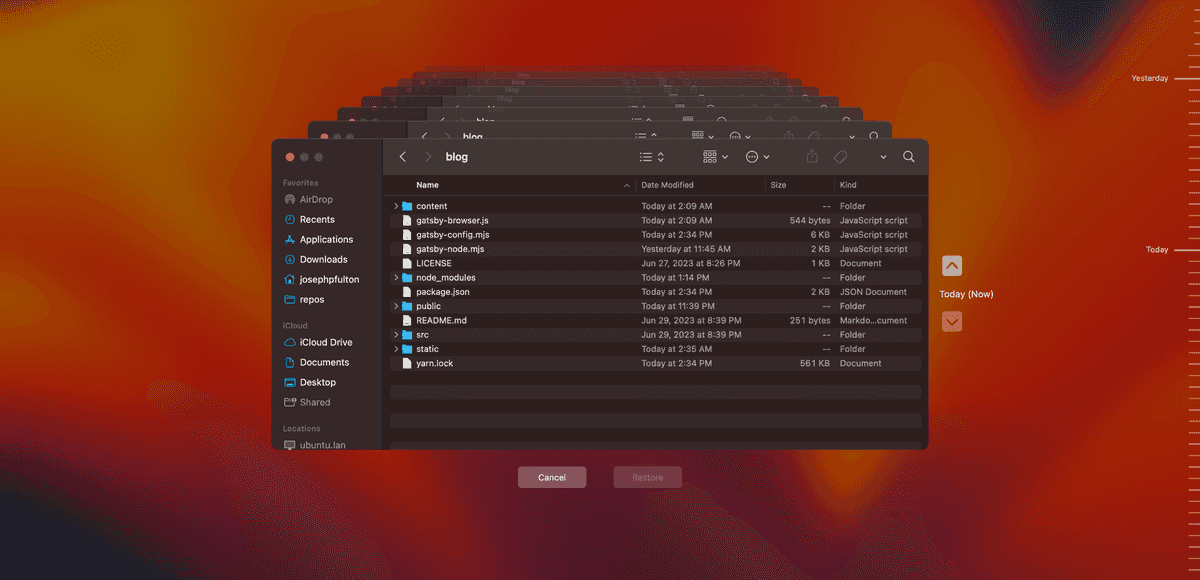Image resolution: width=1200 pixels, height=580 pixels.
Task: Expand the node_modules folder
Action: [396, 278]
